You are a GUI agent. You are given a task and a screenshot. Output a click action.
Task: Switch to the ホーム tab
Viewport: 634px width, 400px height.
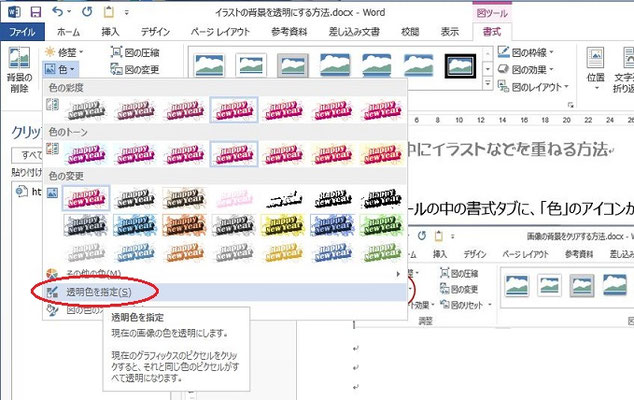[68, 32]
